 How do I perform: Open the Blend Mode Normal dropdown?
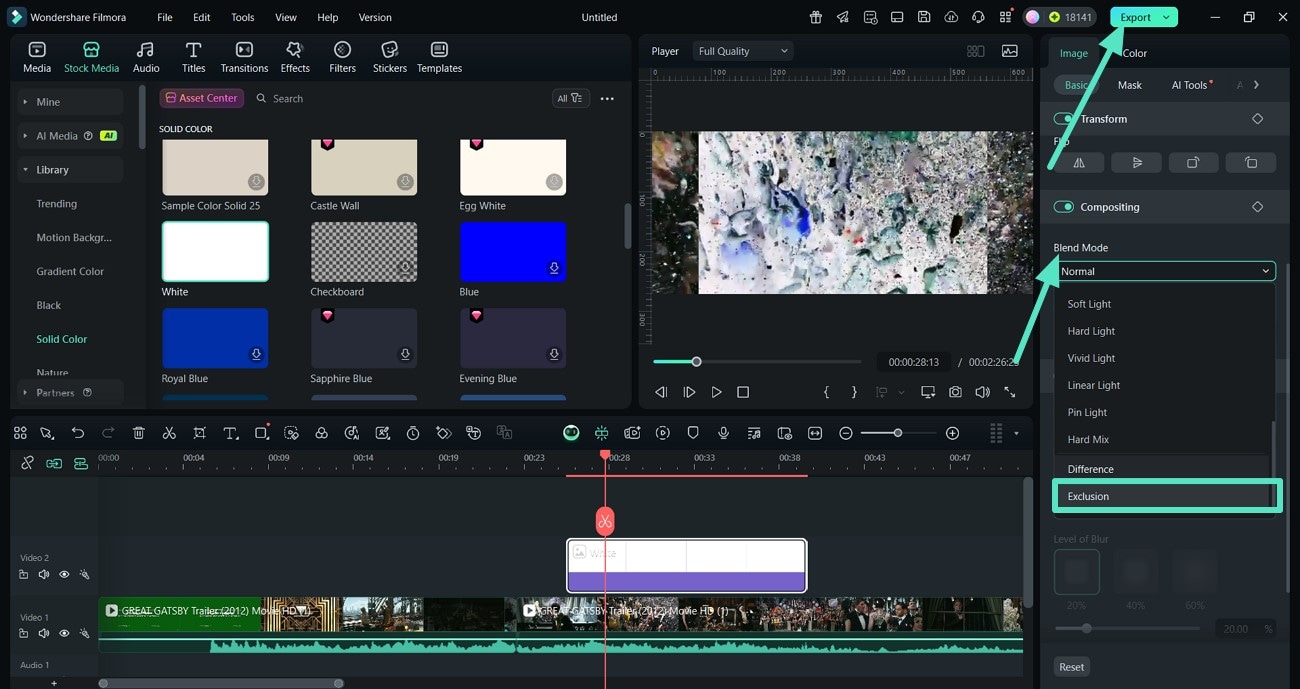pos(1165,271)
